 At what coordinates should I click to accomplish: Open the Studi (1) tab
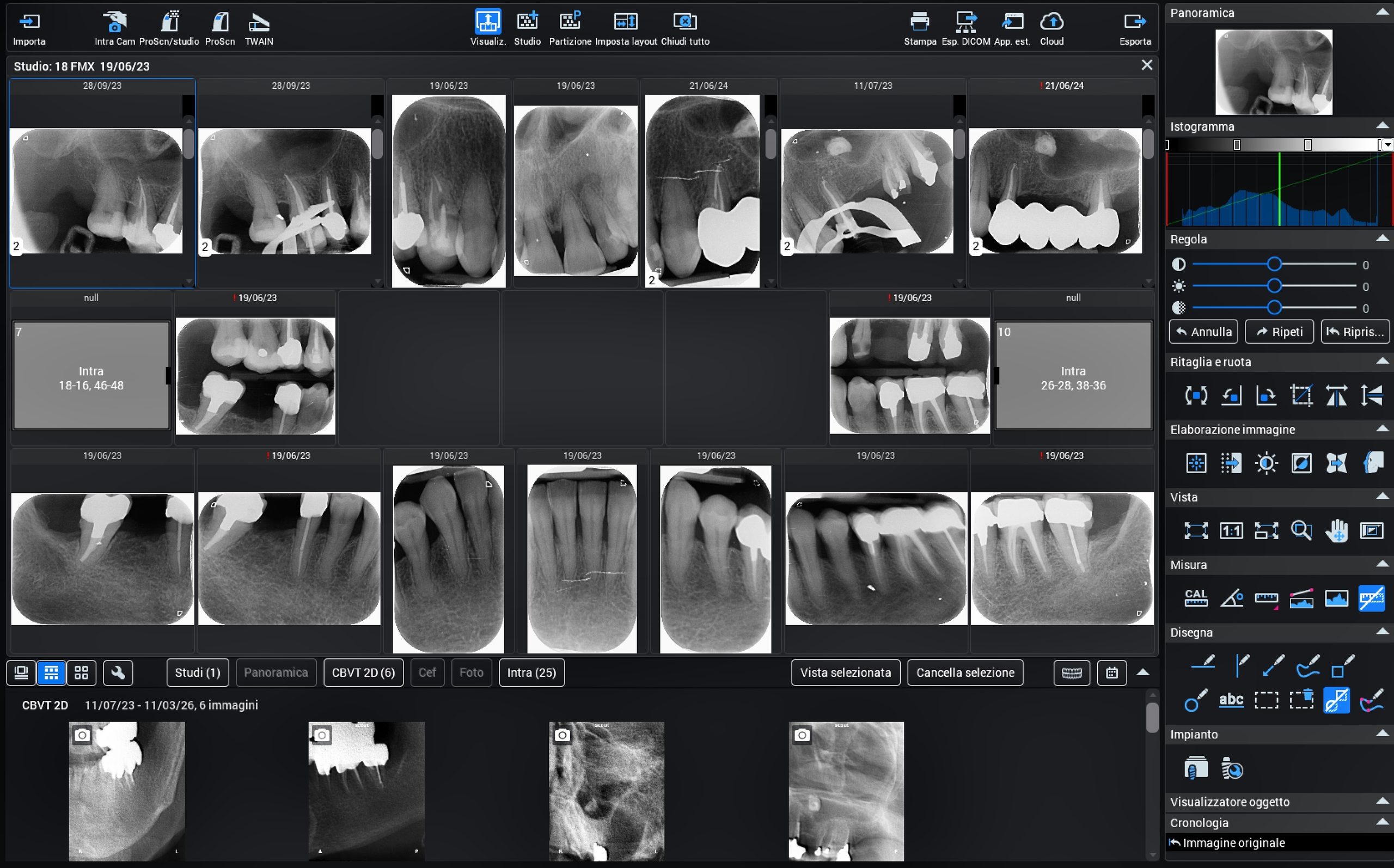(x=198, y=673)
